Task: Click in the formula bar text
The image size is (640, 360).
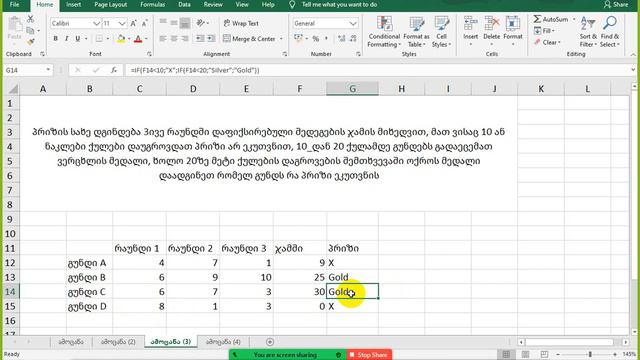Action: pyautogui.click(x=195, y=70)
